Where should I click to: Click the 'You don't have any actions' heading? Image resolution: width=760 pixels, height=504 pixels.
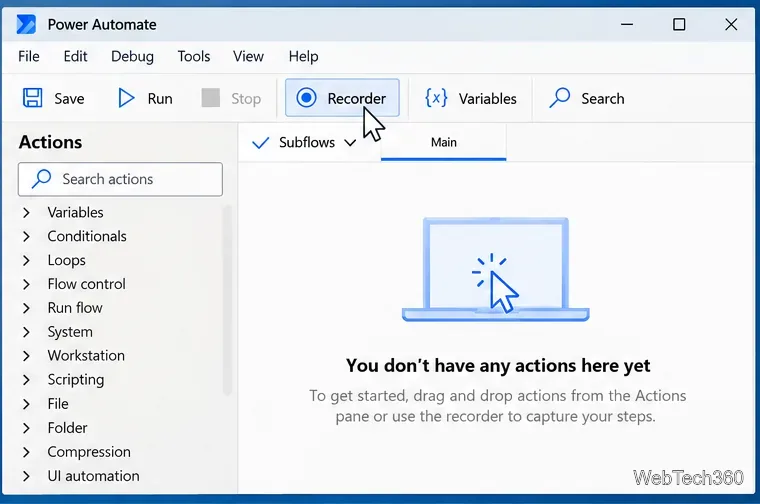click(x=498, y=365)
